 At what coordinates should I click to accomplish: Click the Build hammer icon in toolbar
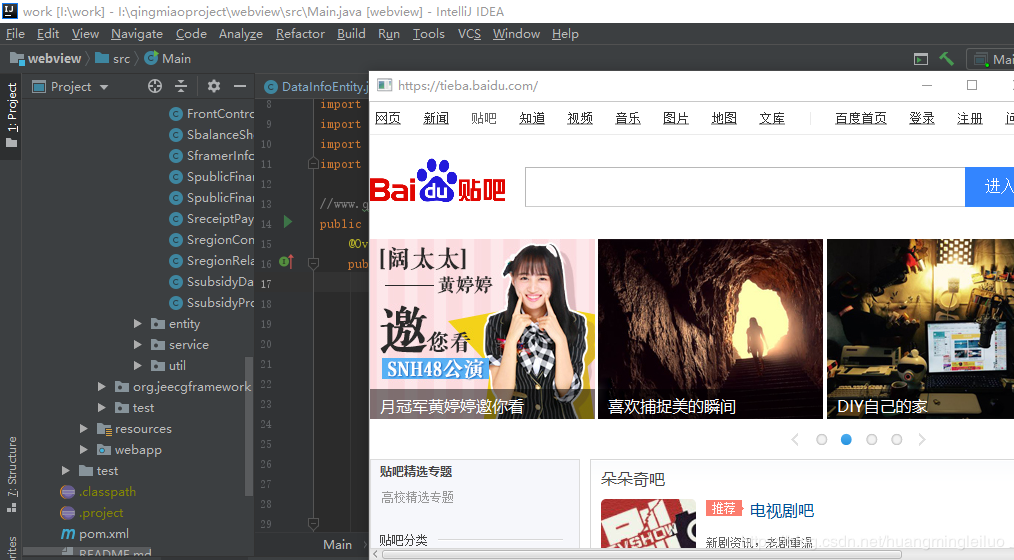[947, 59]
